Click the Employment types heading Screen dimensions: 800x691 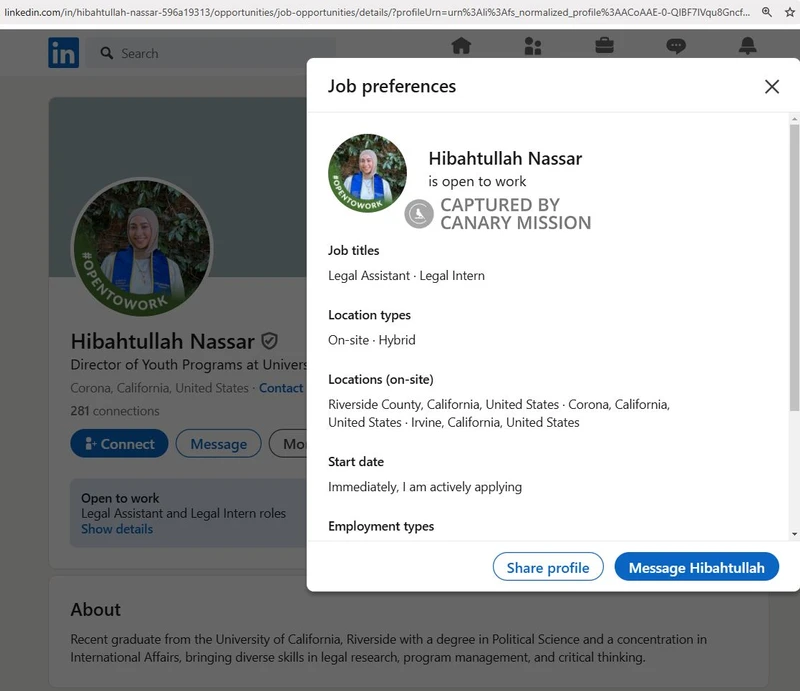pyautogui.click(x=381, y=526)
